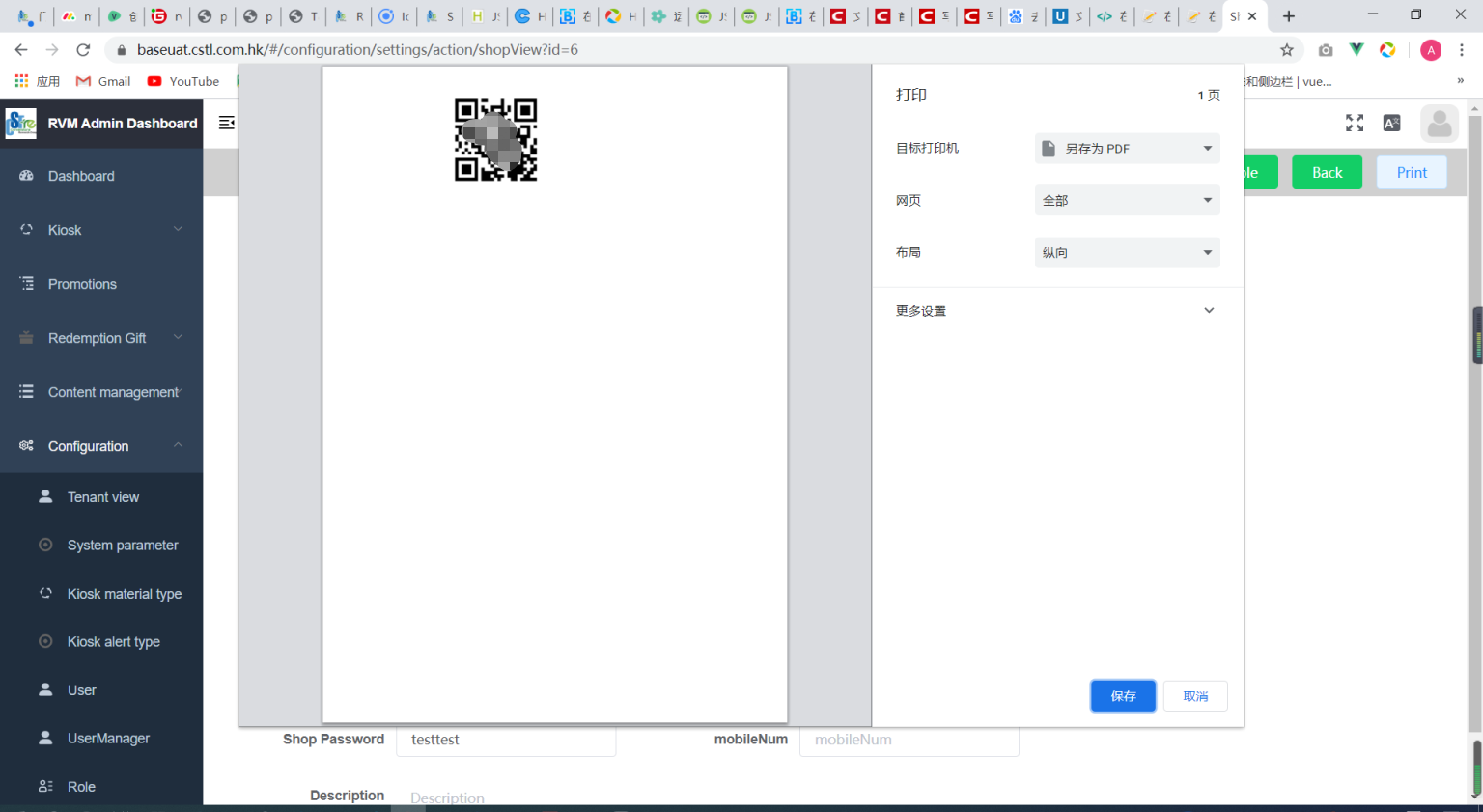Viewport: 1483px width, 812px height.
Task: Click the Role icon in sidebar
Action: point(45,786)
